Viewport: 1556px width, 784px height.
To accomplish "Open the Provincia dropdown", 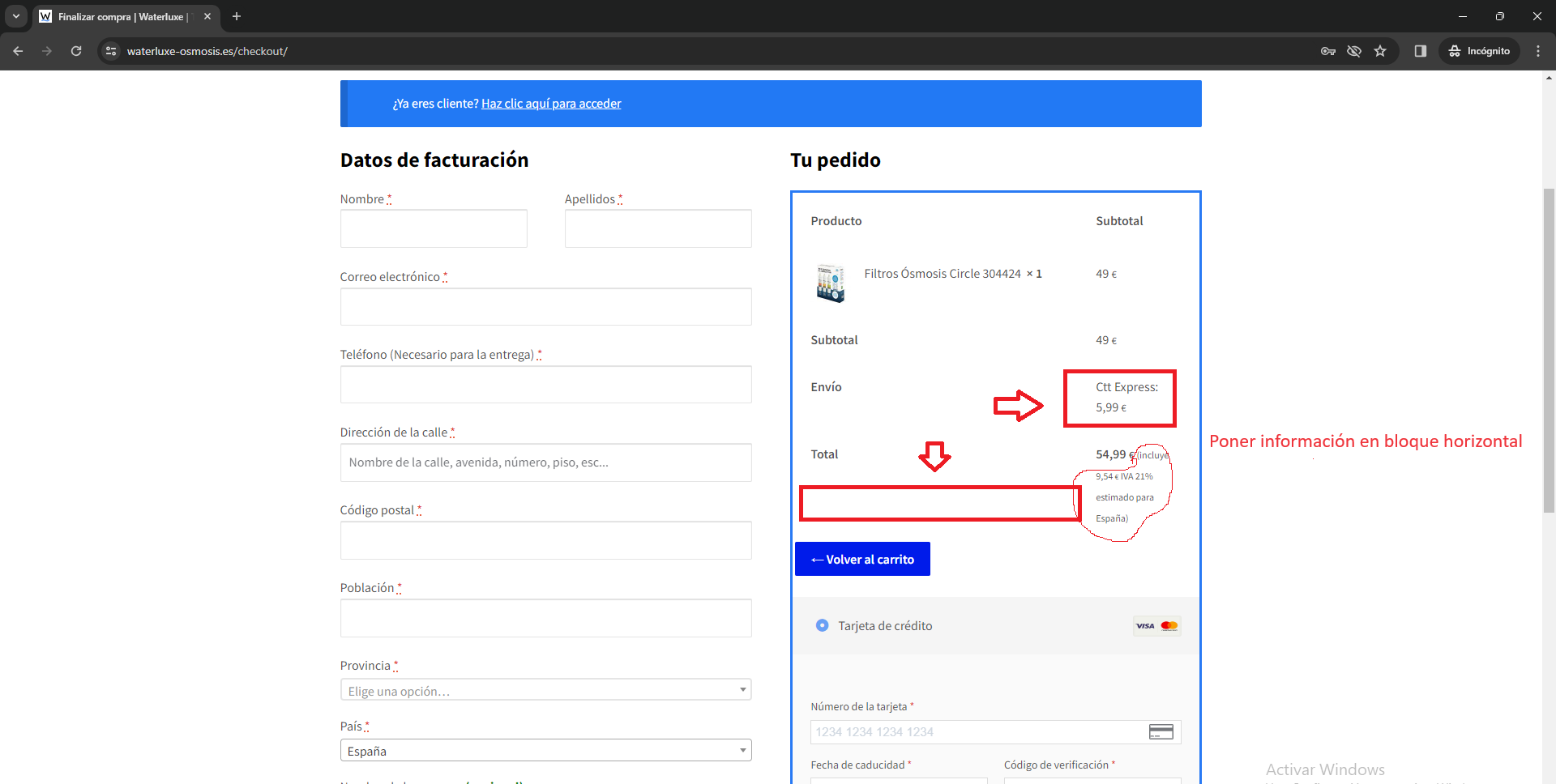I will click(546, 690).
